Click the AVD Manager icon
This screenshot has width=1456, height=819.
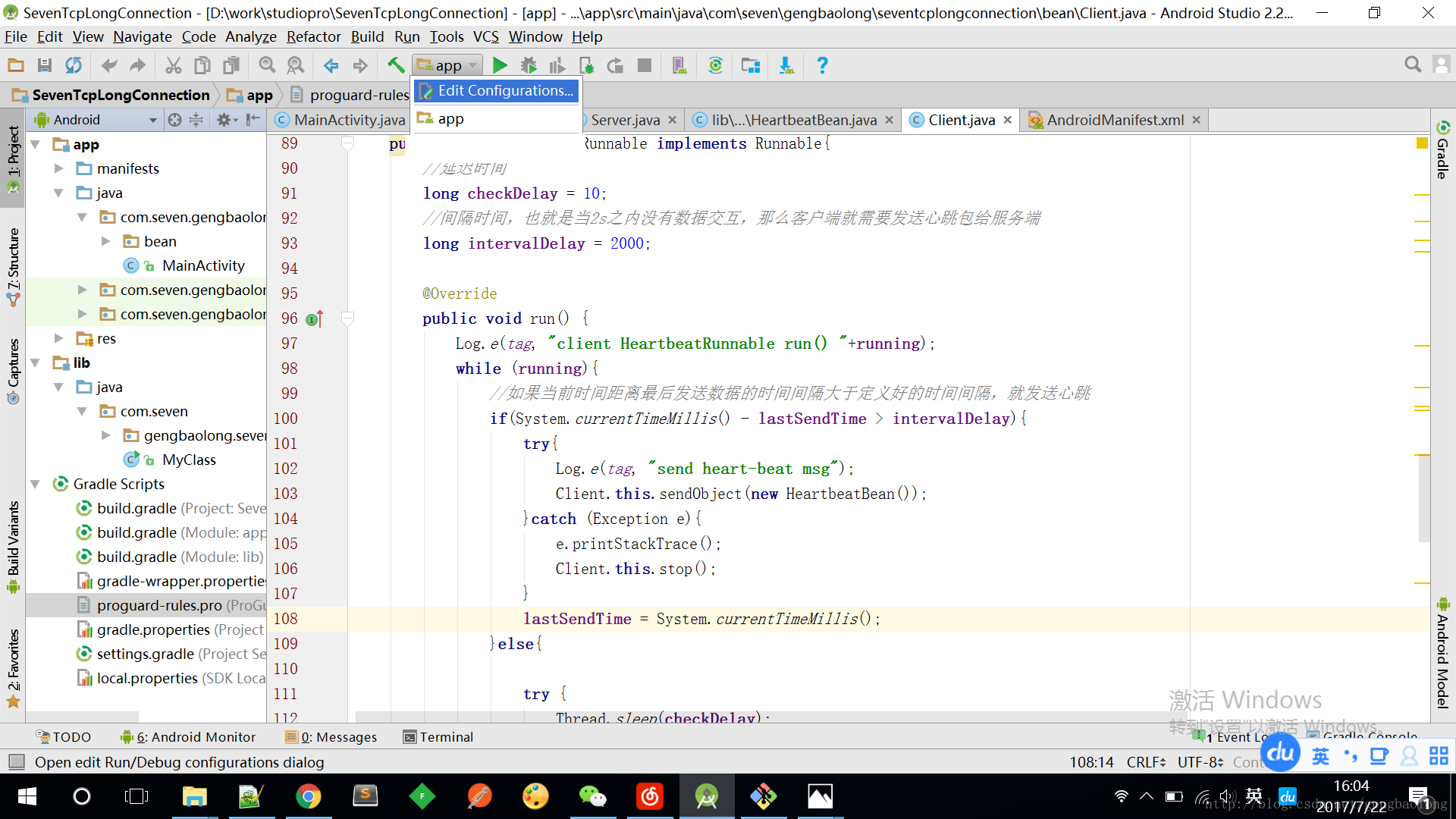[679, 65]
